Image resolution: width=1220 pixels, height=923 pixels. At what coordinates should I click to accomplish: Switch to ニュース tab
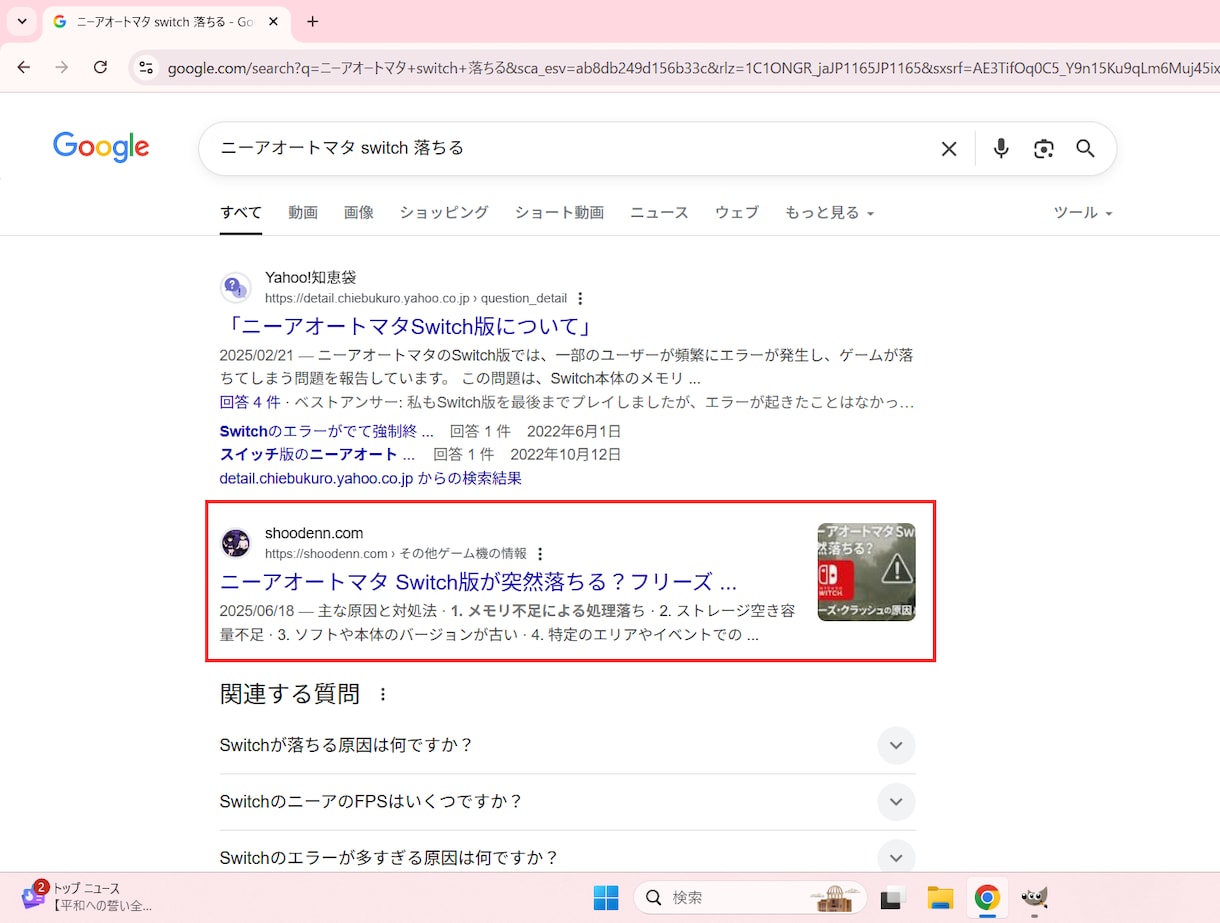[x=659, y=212]
